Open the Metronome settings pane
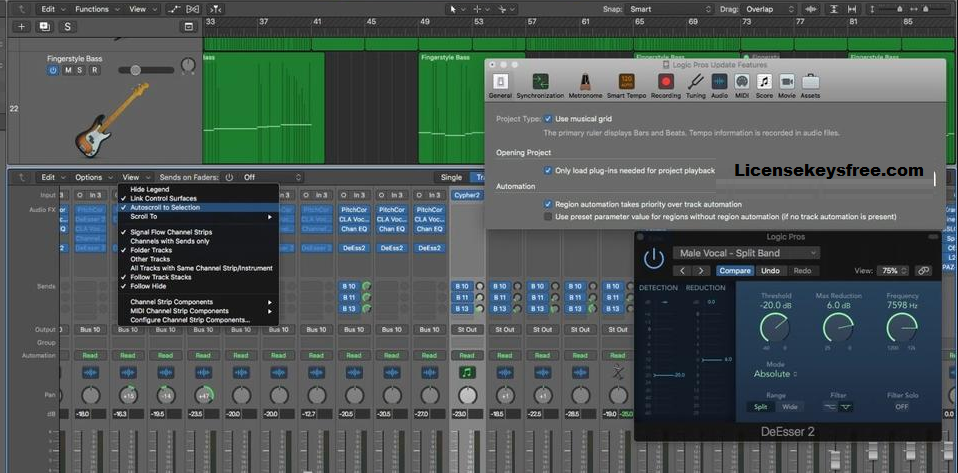Screen dimensions: 958x473 [x=585, y=86]
